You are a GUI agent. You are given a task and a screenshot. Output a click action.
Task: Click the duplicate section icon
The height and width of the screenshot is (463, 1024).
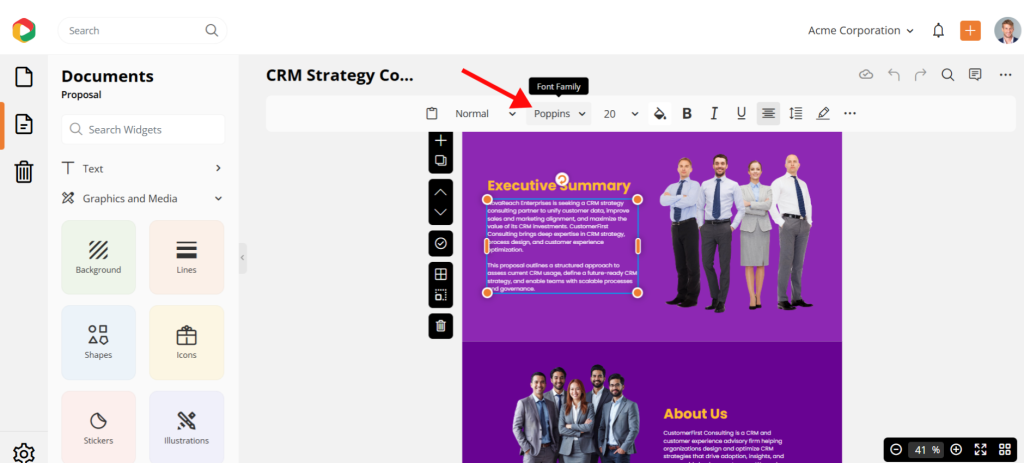pyautogui.click(x=441, y=160)
